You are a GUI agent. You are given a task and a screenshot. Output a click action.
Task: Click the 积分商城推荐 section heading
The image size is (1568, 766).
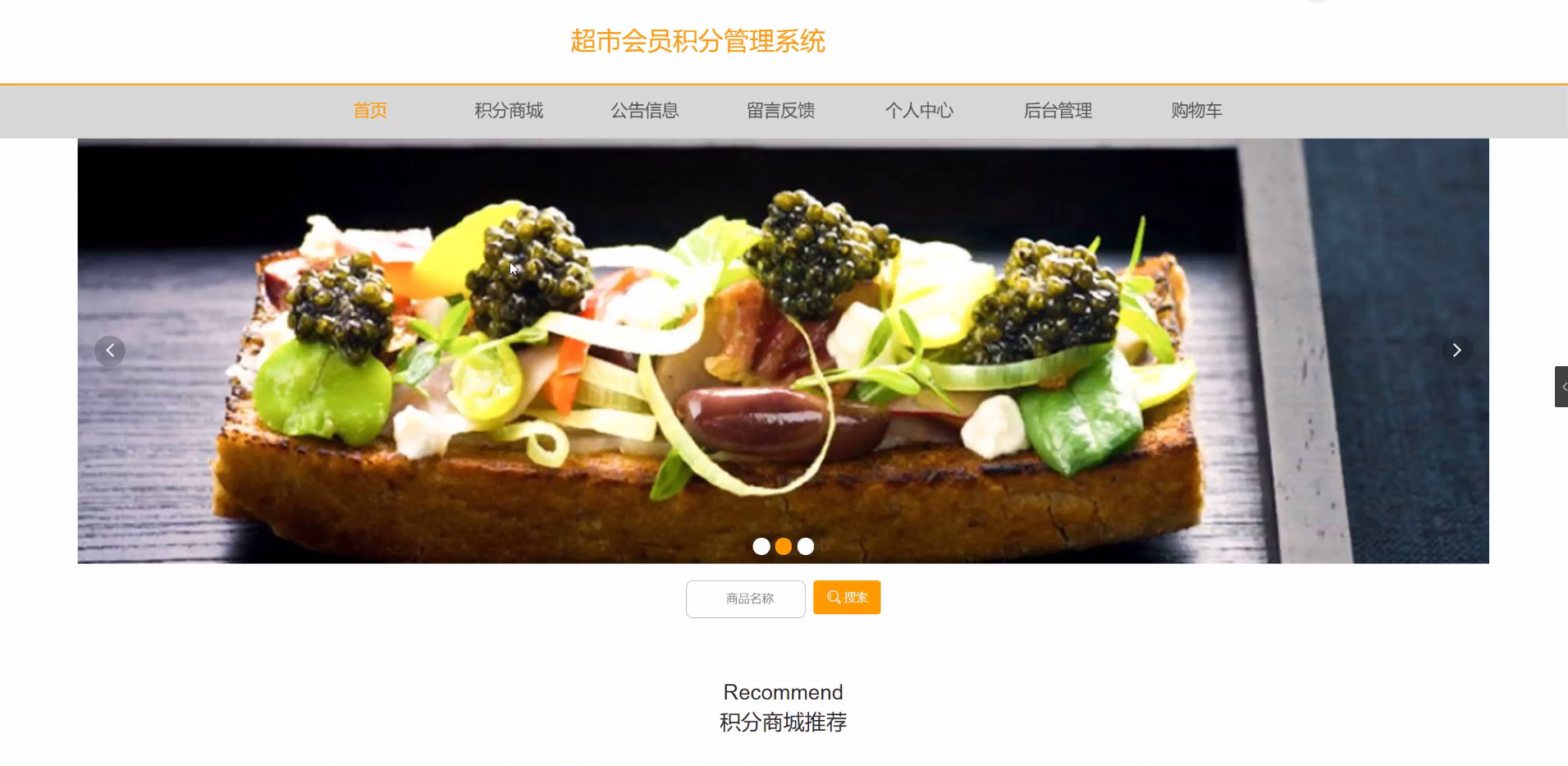pyautogui.click(x=784, y=722)
